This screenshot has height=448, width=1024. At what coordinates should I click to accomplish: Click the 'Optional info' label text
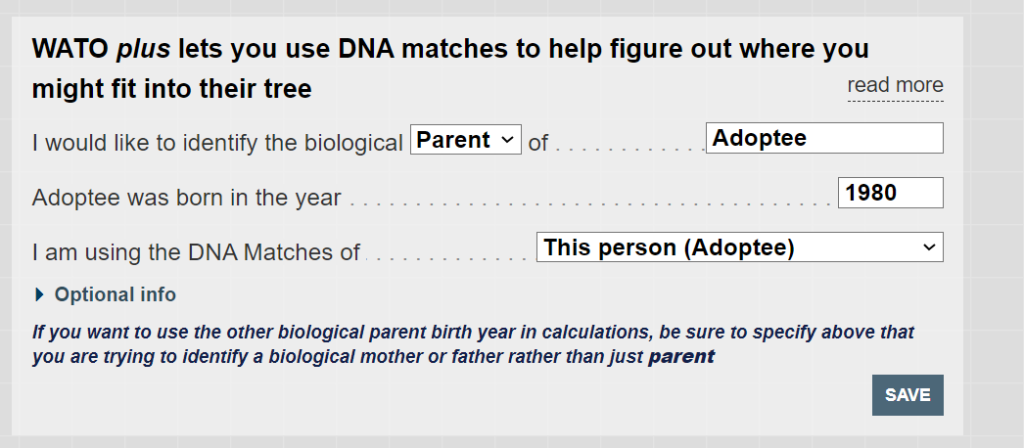point(115,295)
